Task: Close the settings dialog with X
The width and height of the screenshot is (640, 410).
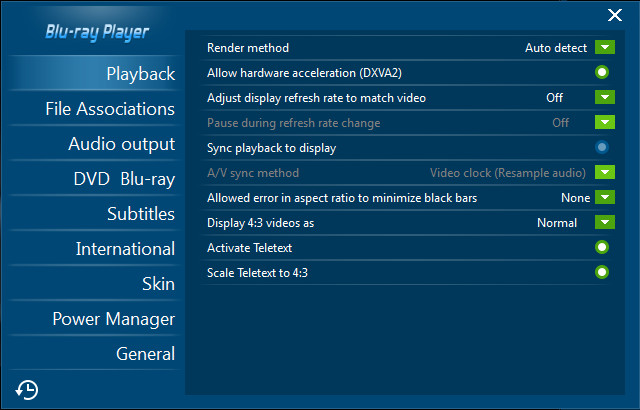Action: 615,15
